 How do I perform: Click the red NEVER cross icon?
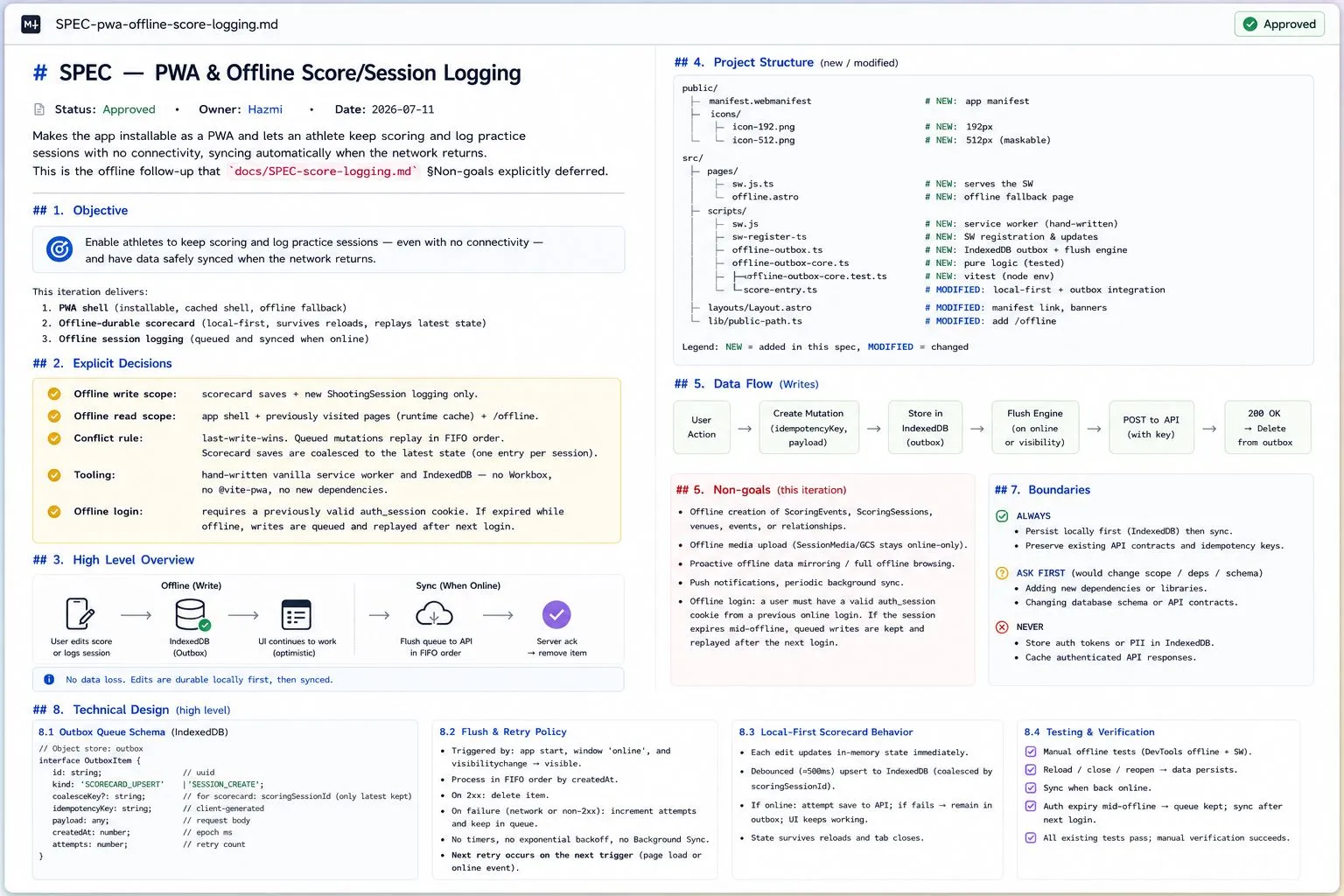(x=1002, y=627)
